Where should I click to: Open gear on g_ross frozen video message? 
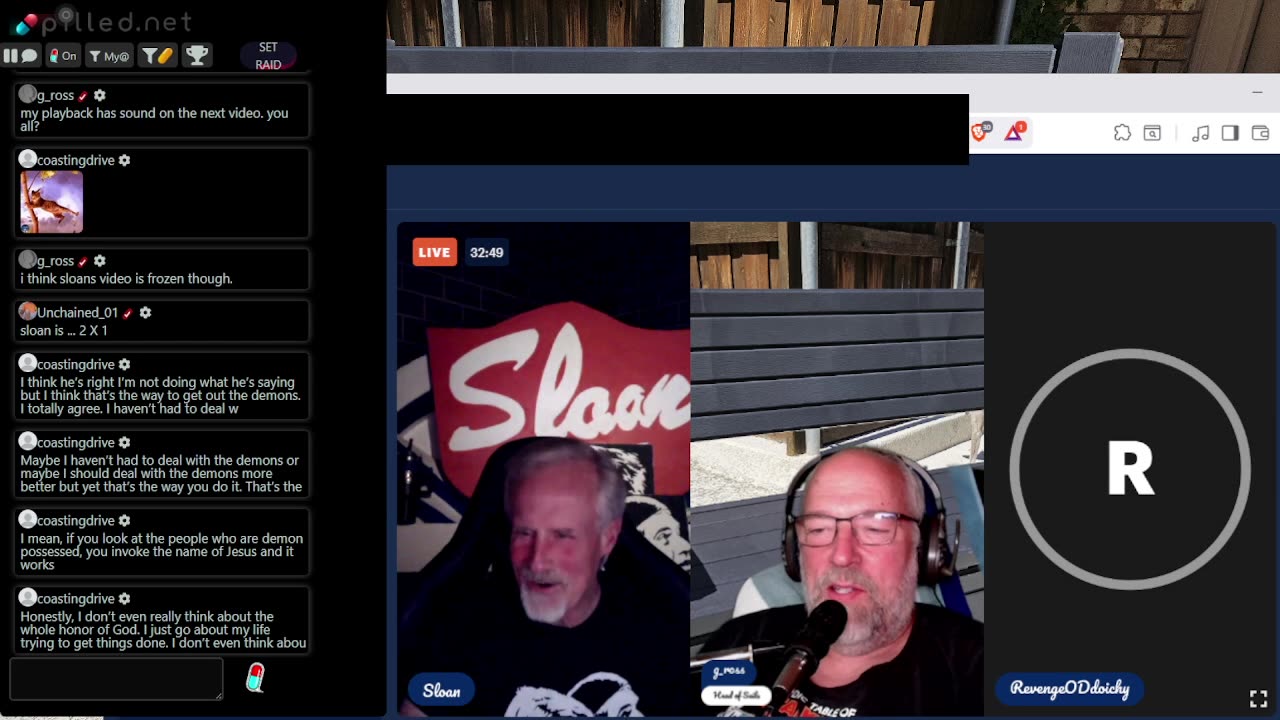[99, 261]
